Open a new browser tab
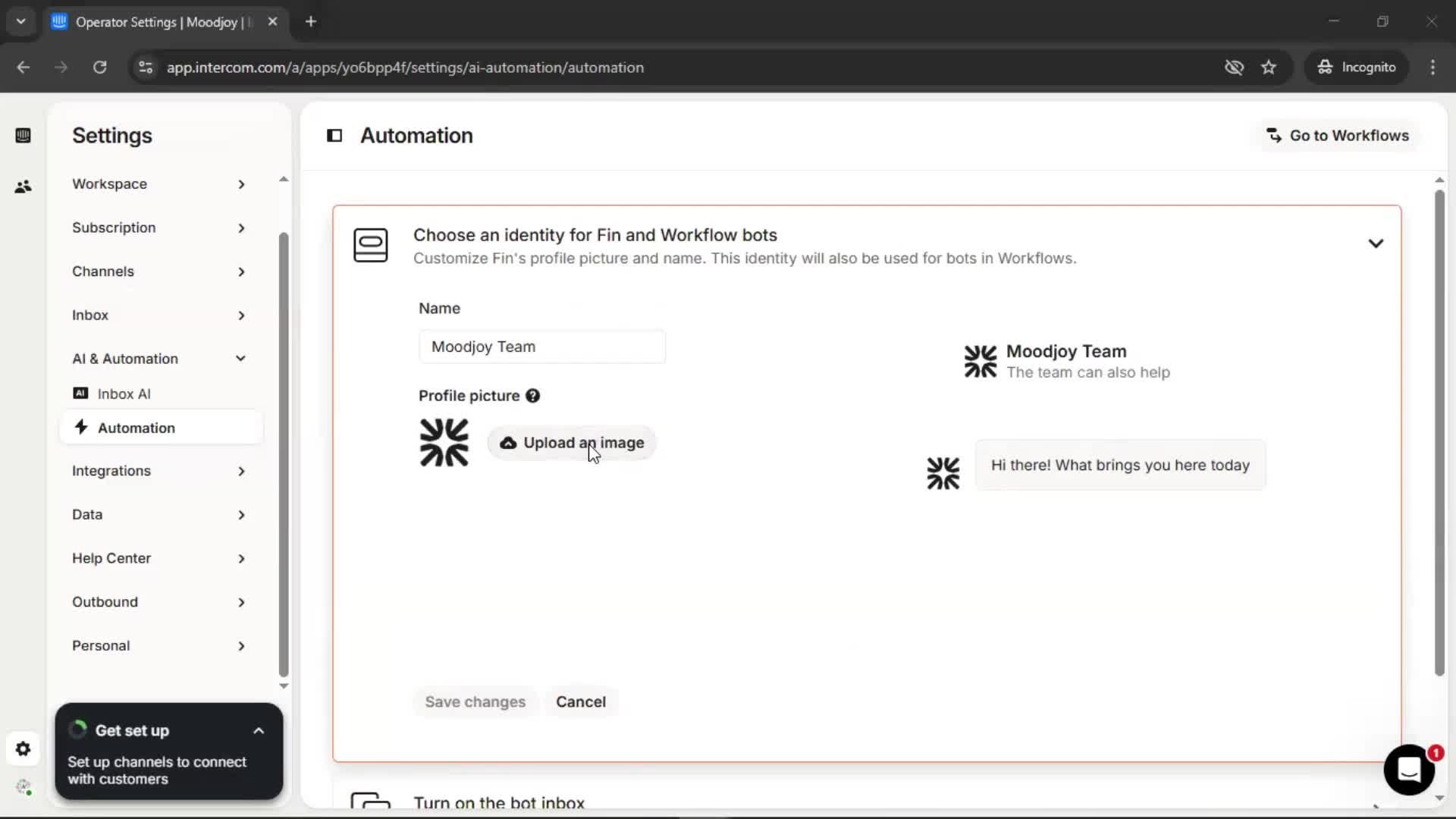 311,22
